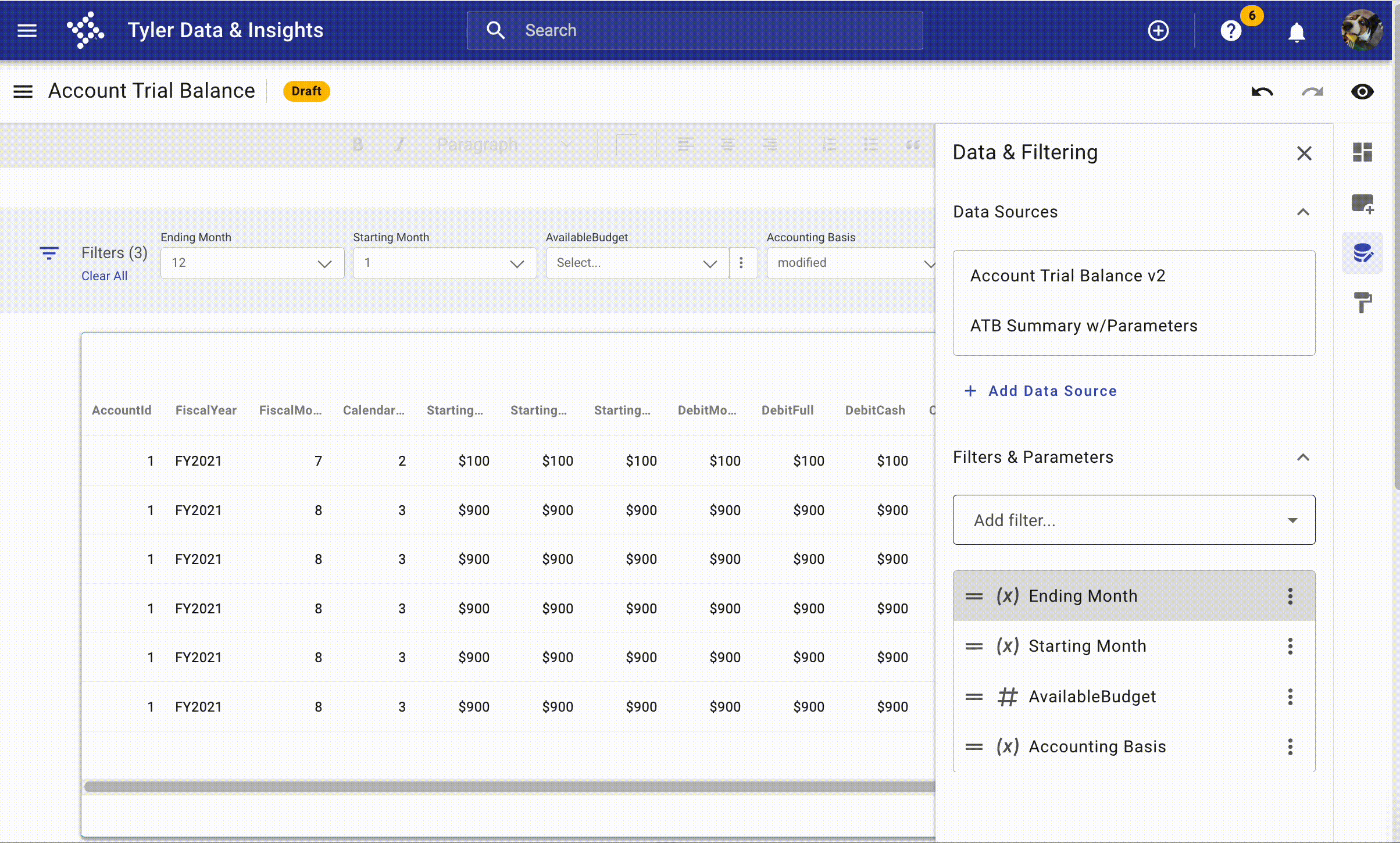Screen dimensions: 1400x843
Task: Click the filter lines icon beside Filters (3)
Action: click(49, 253)
